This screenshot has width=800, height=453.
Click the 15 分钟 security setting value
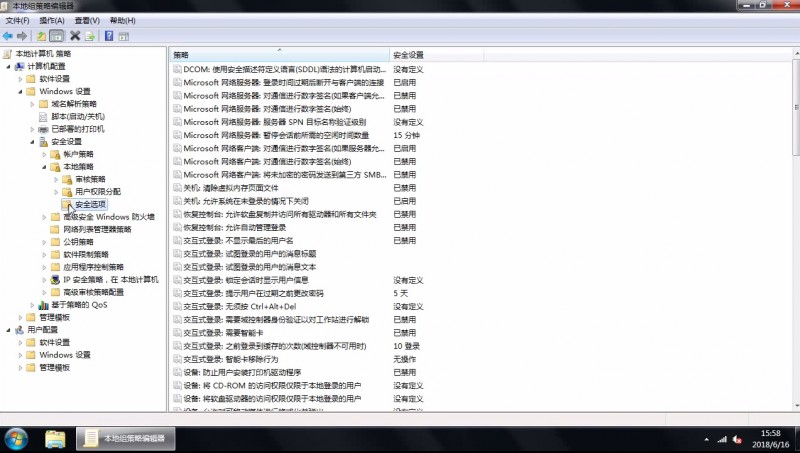pos(406,135)
